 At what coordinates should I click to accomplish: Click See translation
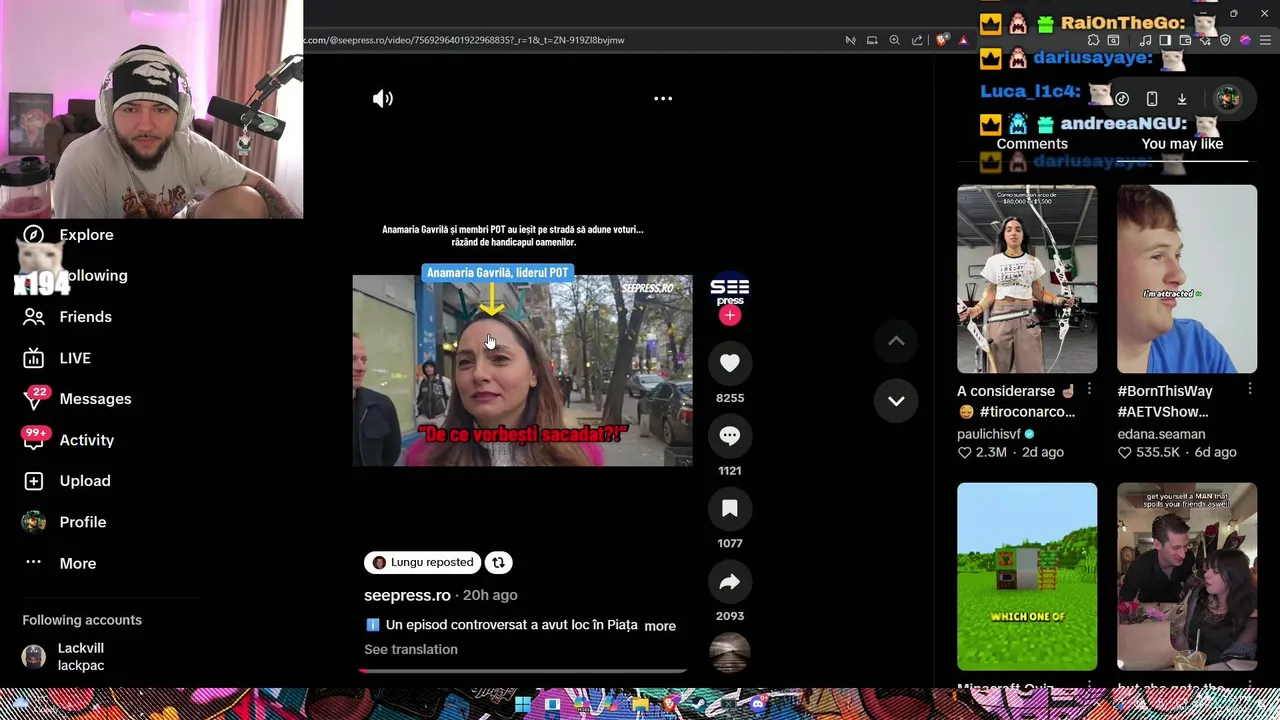click(411, 649)
